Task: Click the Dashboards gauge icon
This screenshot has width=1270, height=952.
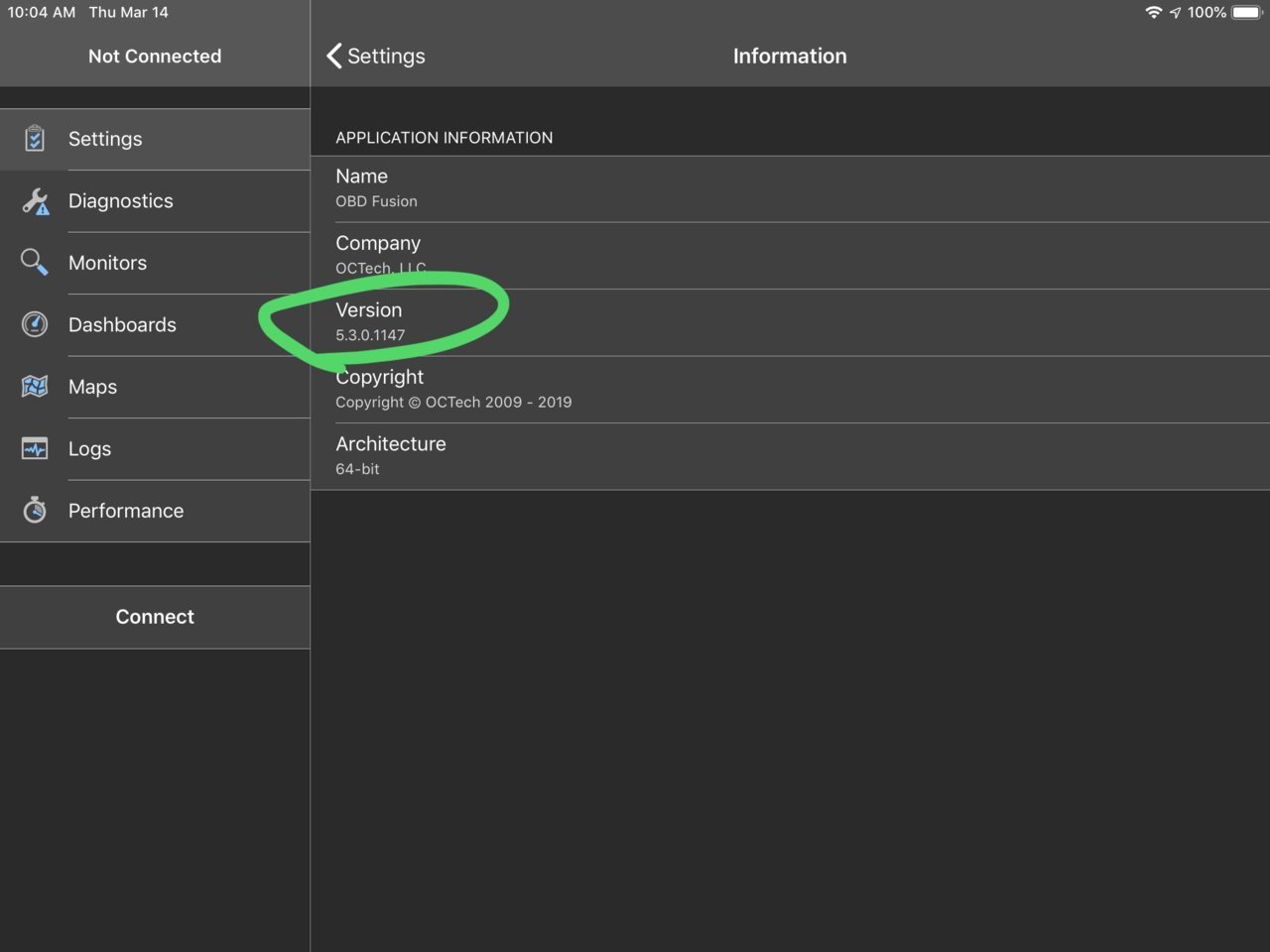Action: click(x=35, y=324)
